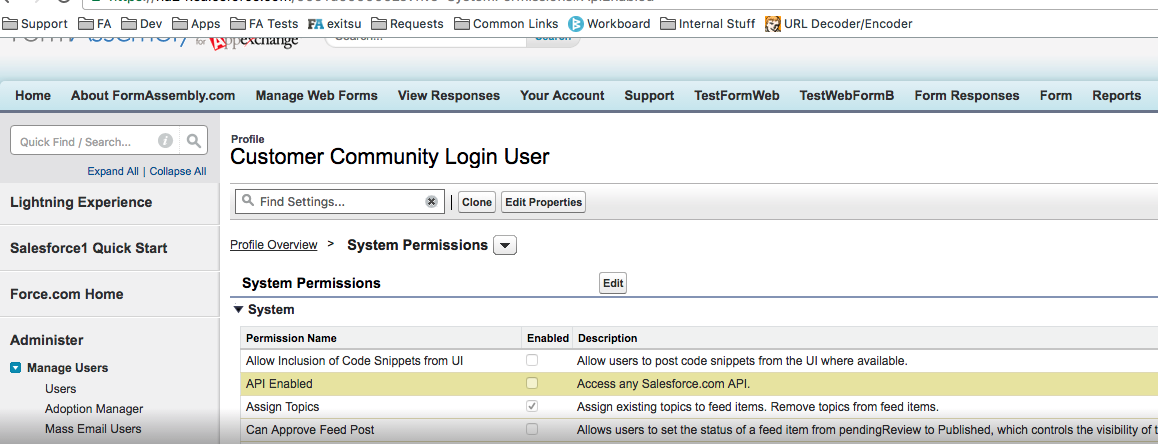The height and width of the screenshot is (444, 1158).
Task: Open the exitsu bookmark
Action: pos(335,24)
